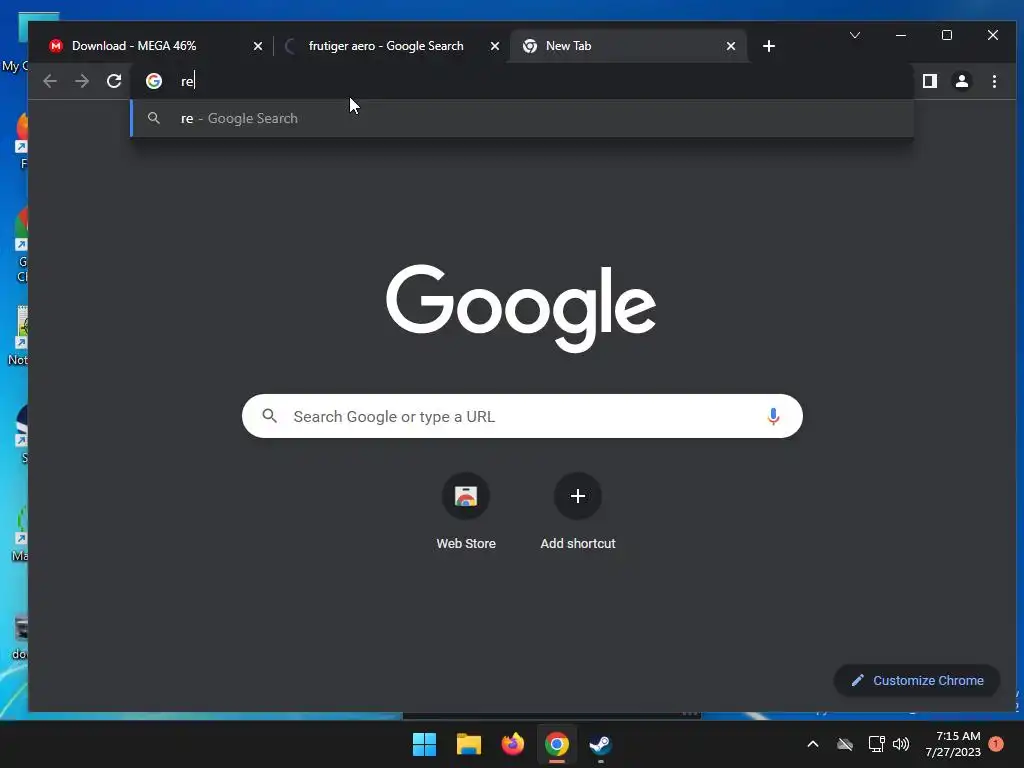The width and height of the screenshot is (1024, 768).
Task: Switch to the Download - MEGA tab
Action: click(155, 46)
